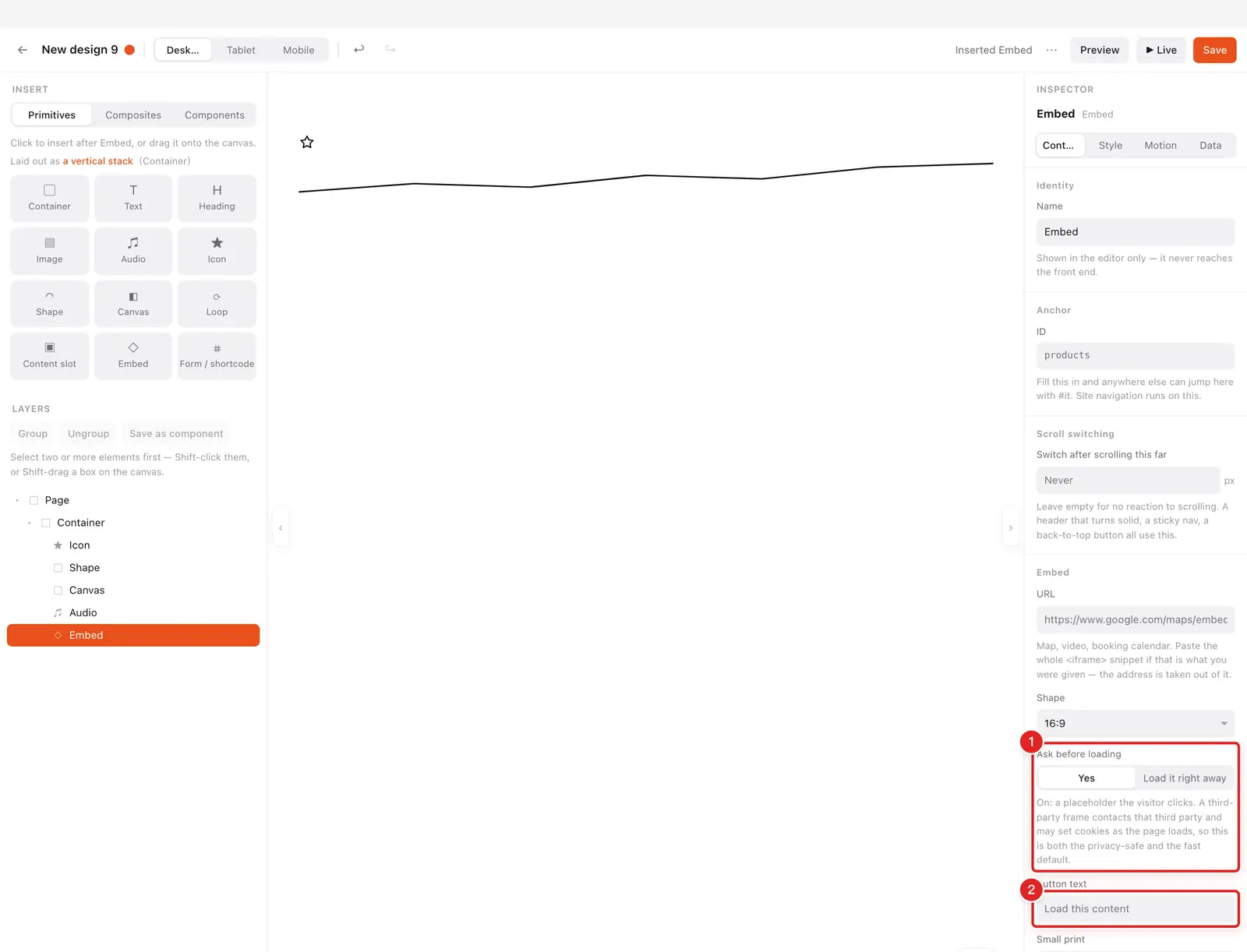Image resolution: width=1247 pixels, height=952 pixels.
Task: Choose Load it right away option
Action: point(1185,778)
